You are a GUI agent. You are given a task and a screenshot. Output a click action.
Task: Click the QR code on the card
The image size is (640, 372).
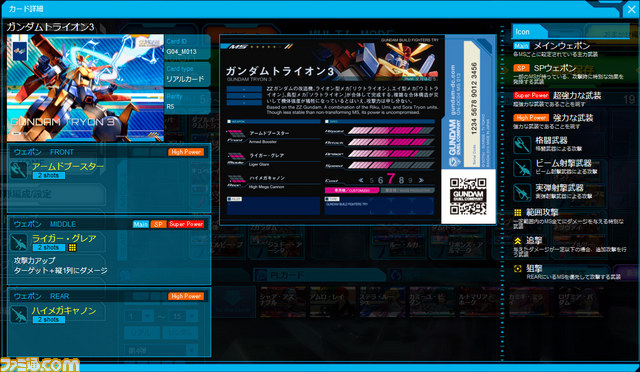468,196
